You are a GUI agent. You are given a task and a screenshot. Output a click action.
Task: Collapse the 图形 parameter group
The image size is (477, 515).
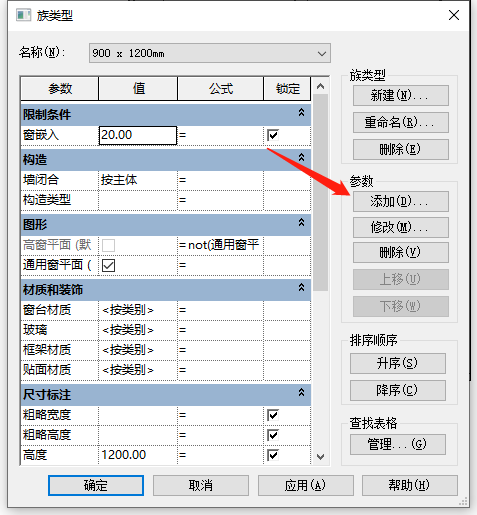click(301, 222)
